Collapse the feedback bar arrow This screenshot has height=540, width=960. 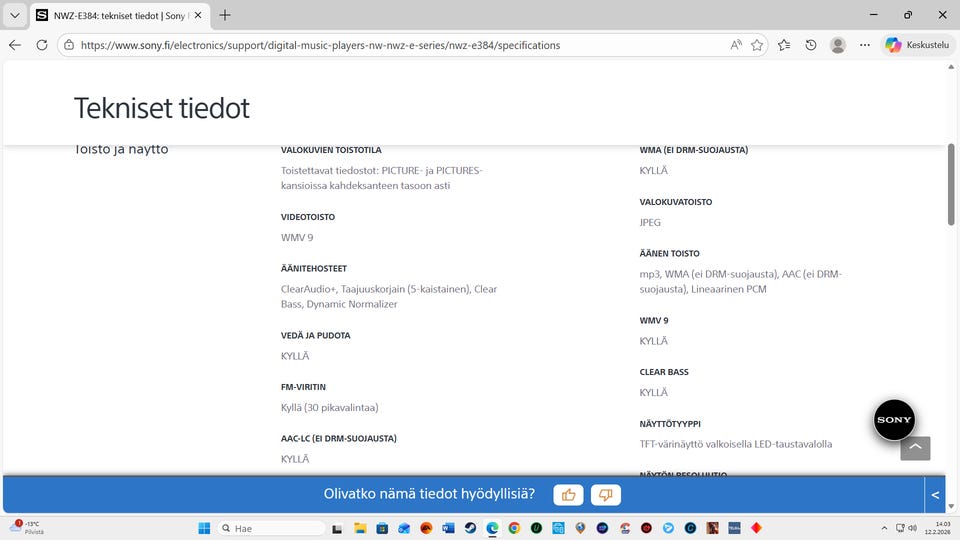pos(935,495)
